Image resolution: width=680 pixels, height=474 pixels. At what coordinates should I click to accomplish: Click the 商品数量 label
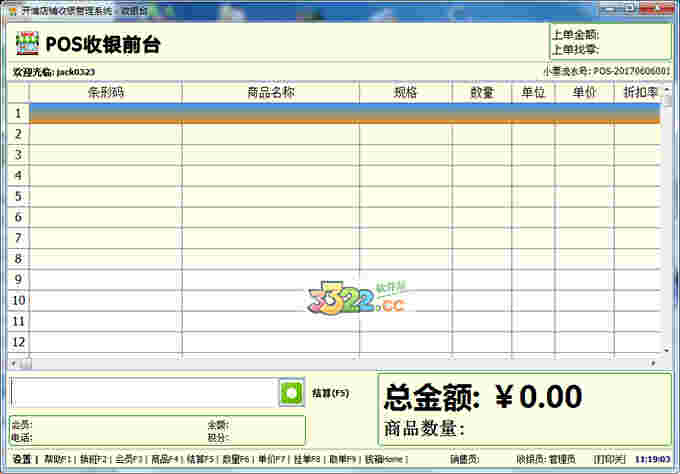pos(424,429)
